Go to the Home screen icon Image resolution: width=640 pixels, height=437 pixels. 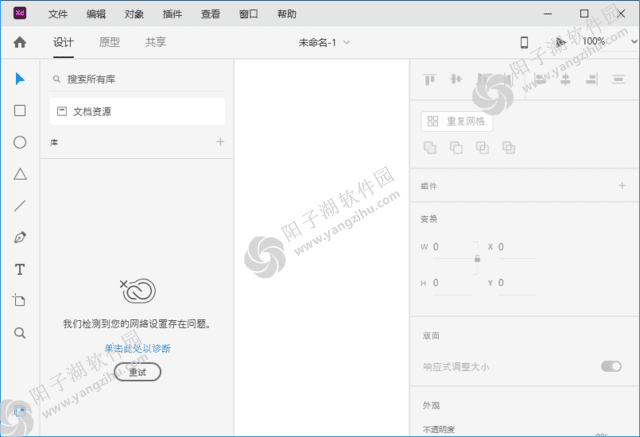(x=20, y=42)
